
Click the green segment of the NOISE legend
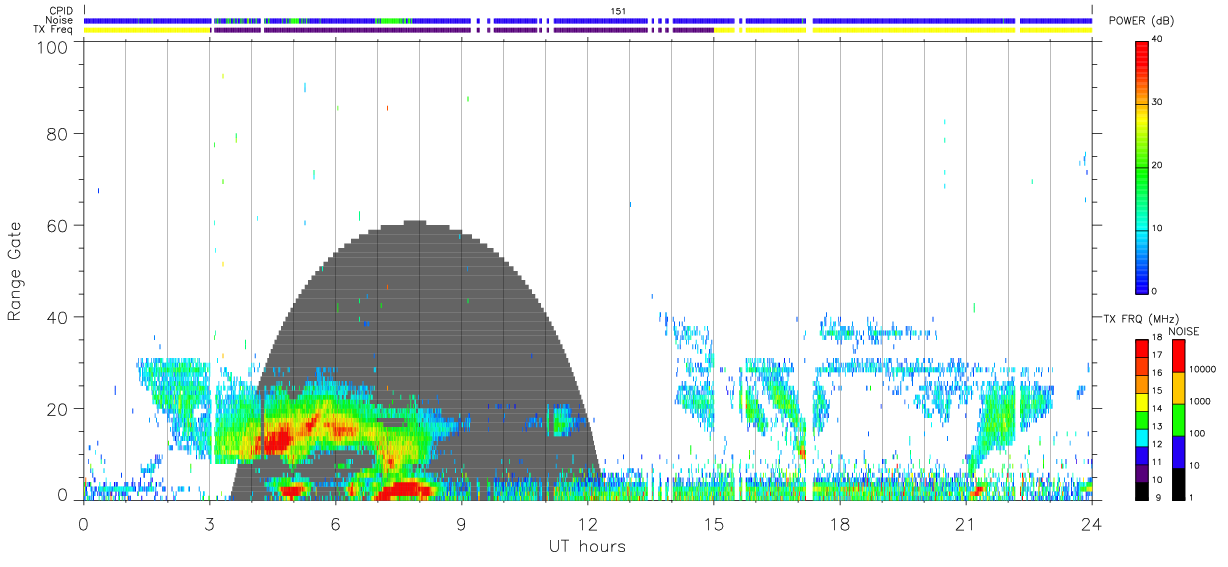point(1179,420)
